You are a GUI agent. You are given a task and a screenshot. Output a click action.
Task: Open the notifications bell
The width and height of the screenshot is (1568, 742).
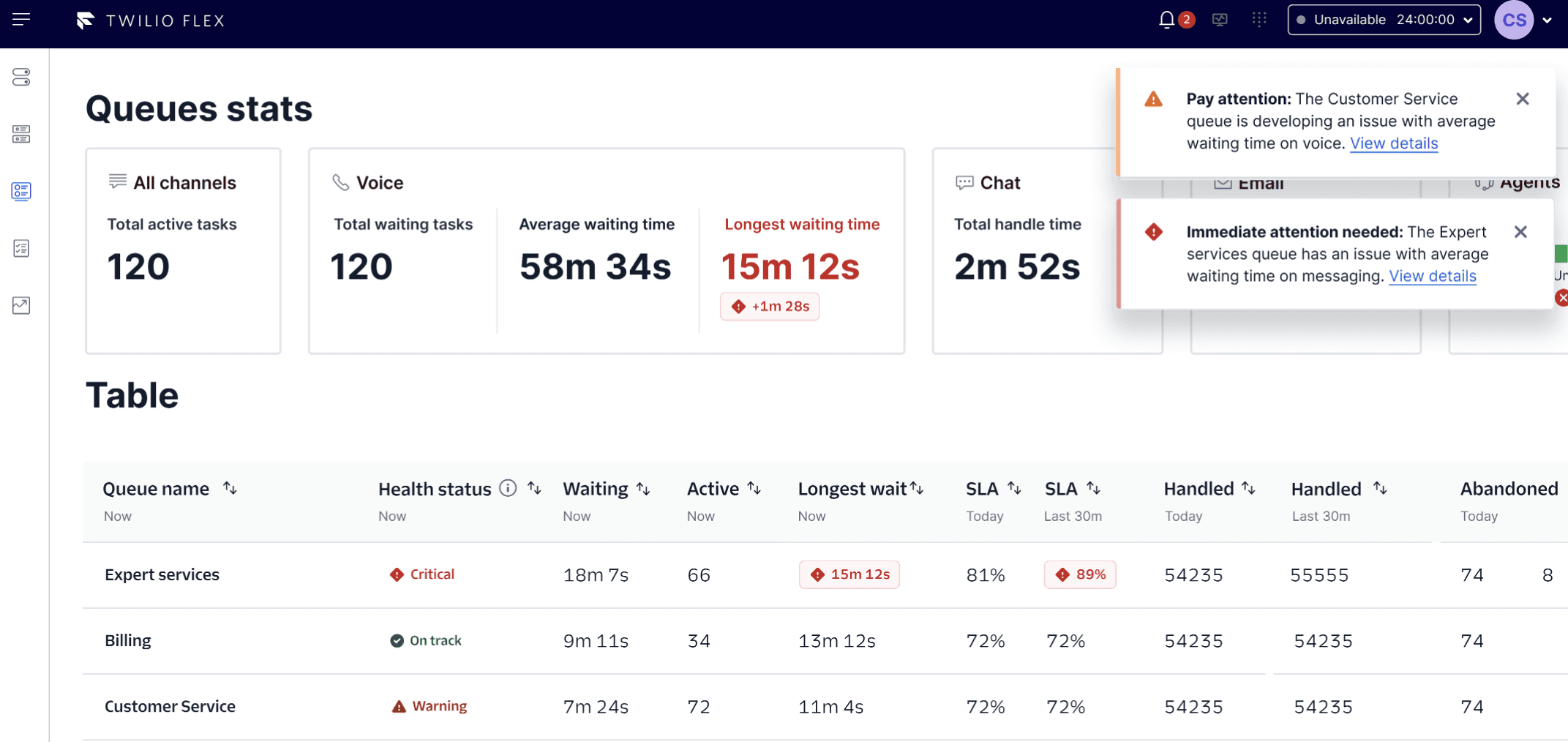pos(1166,20)
